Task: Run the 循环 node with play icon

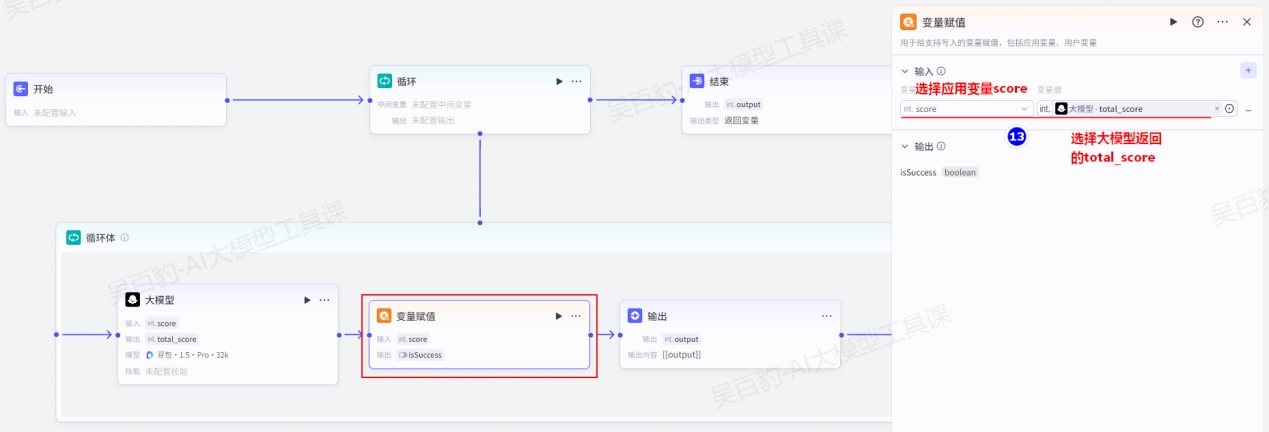Action: point(559,81)
